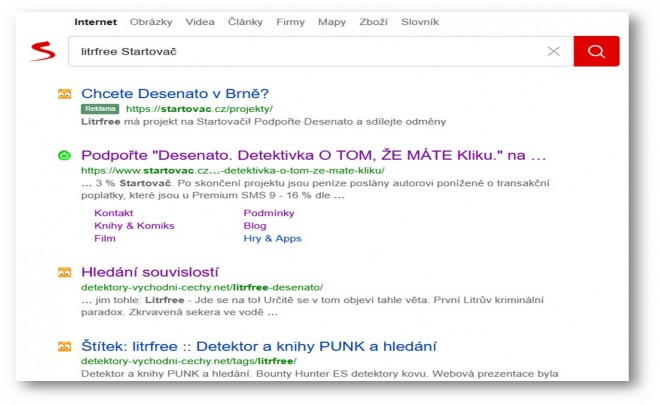Open the startovac.cz/projekty URL link
The image size is (660, 405).
200,109
